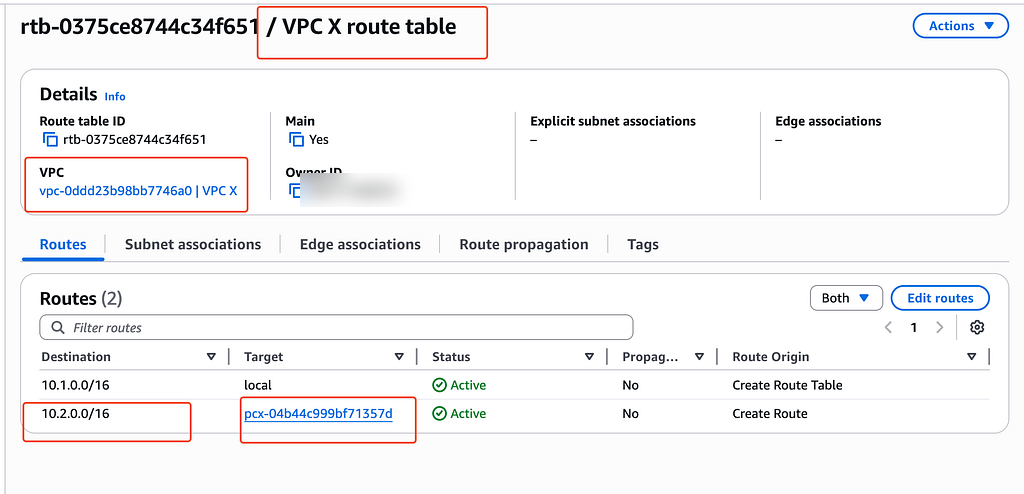Sort routes by Target column
The image size is (1024, 494).
tap(399, 357)
